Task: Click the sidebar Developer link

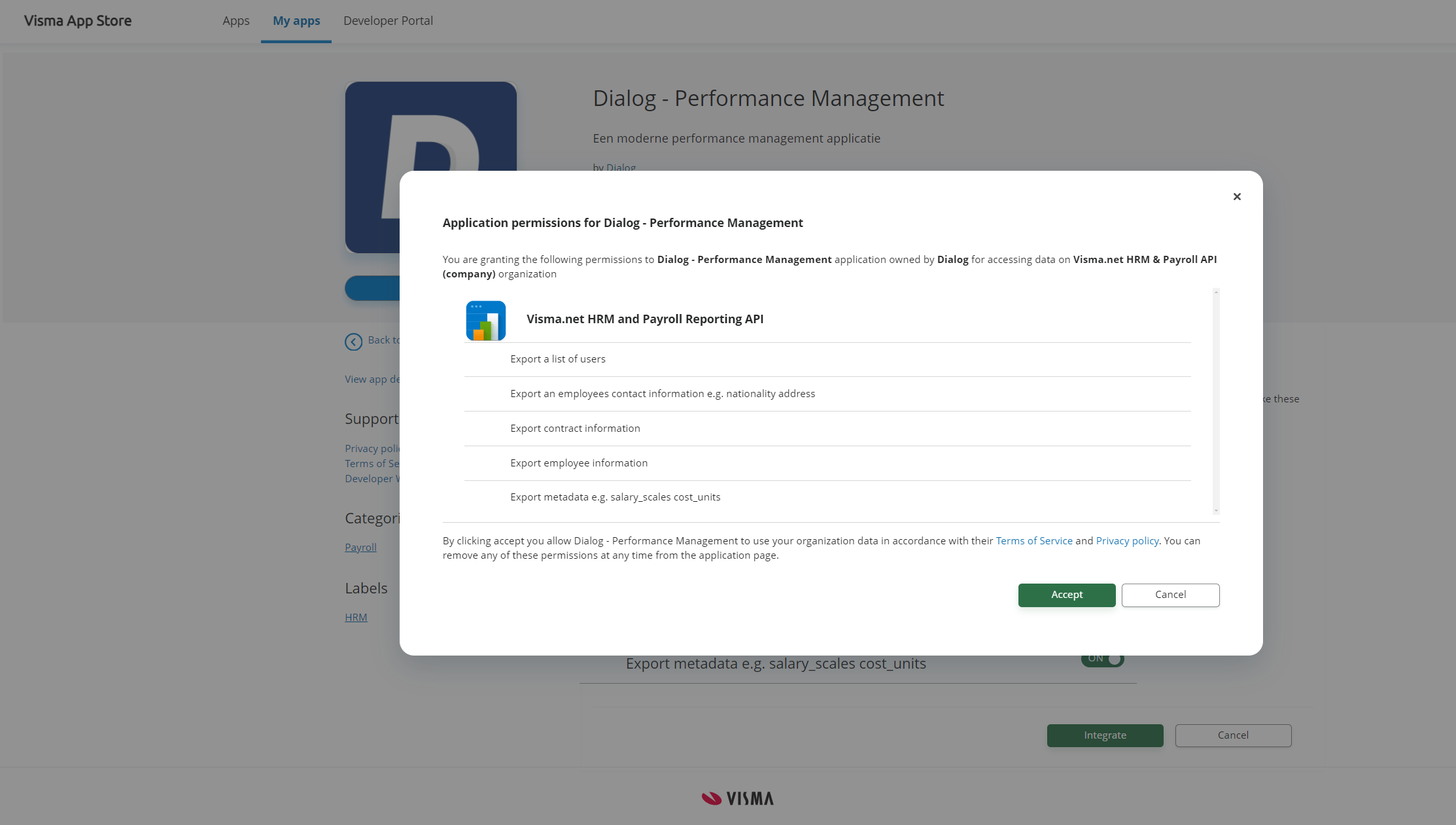Action: tap(372, 478)
